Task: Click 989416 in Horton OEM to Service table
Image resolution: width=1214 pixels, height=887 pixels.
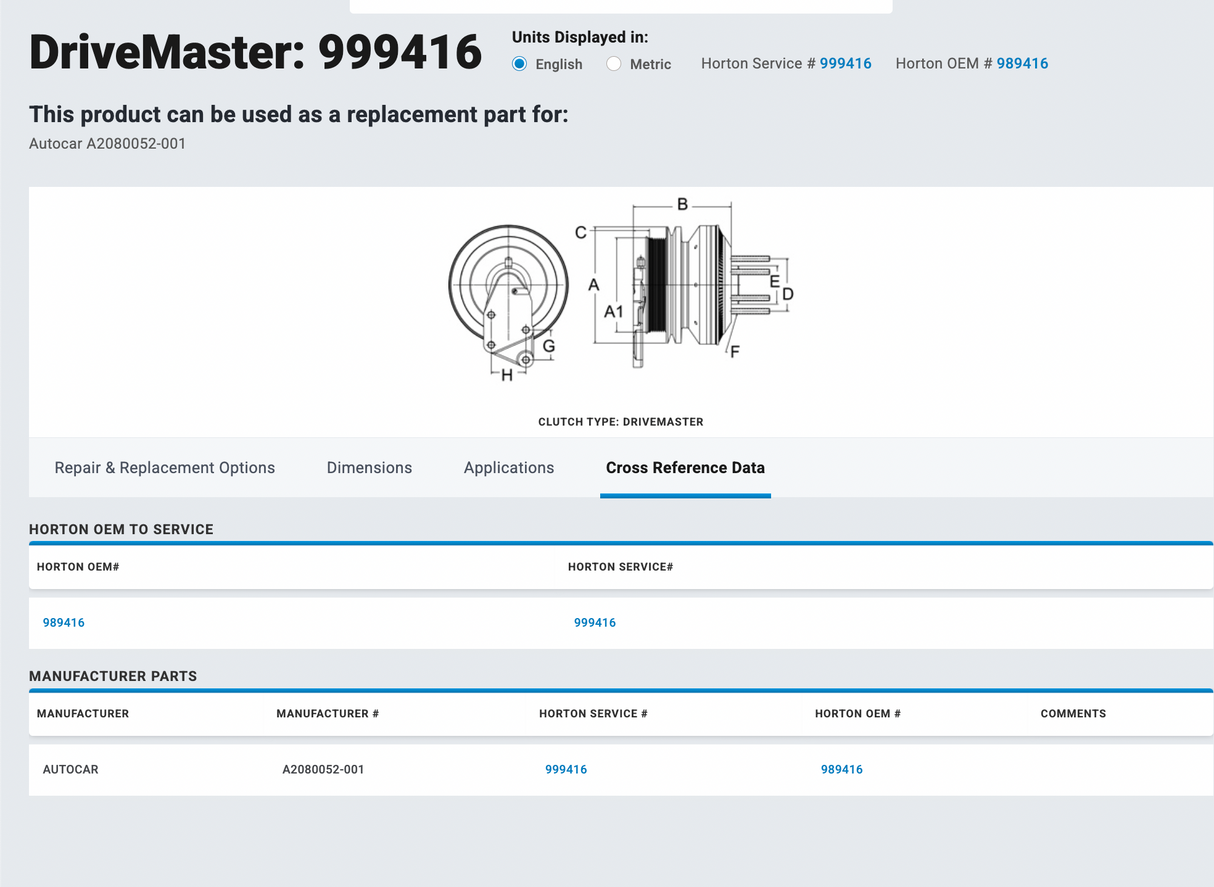Action: click(64, 623)
